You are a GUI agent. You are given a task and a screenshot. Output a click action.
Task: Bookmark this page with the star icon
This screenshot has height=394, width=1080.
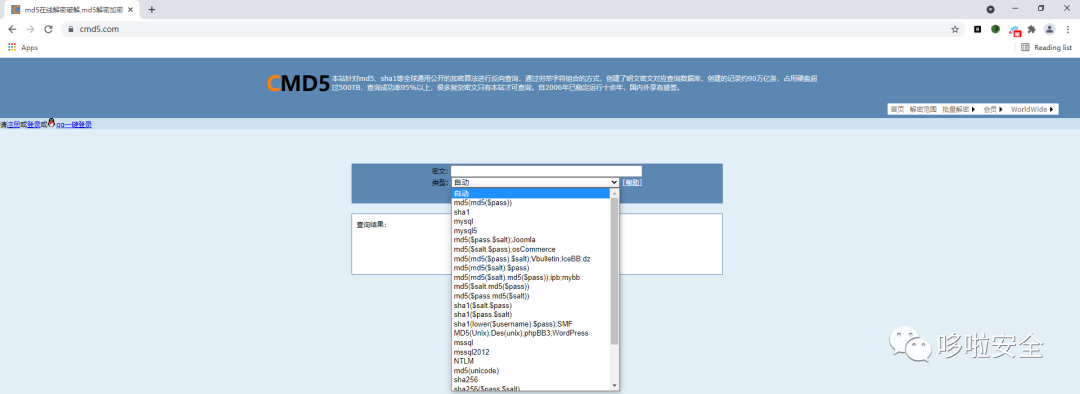[955, 30]
